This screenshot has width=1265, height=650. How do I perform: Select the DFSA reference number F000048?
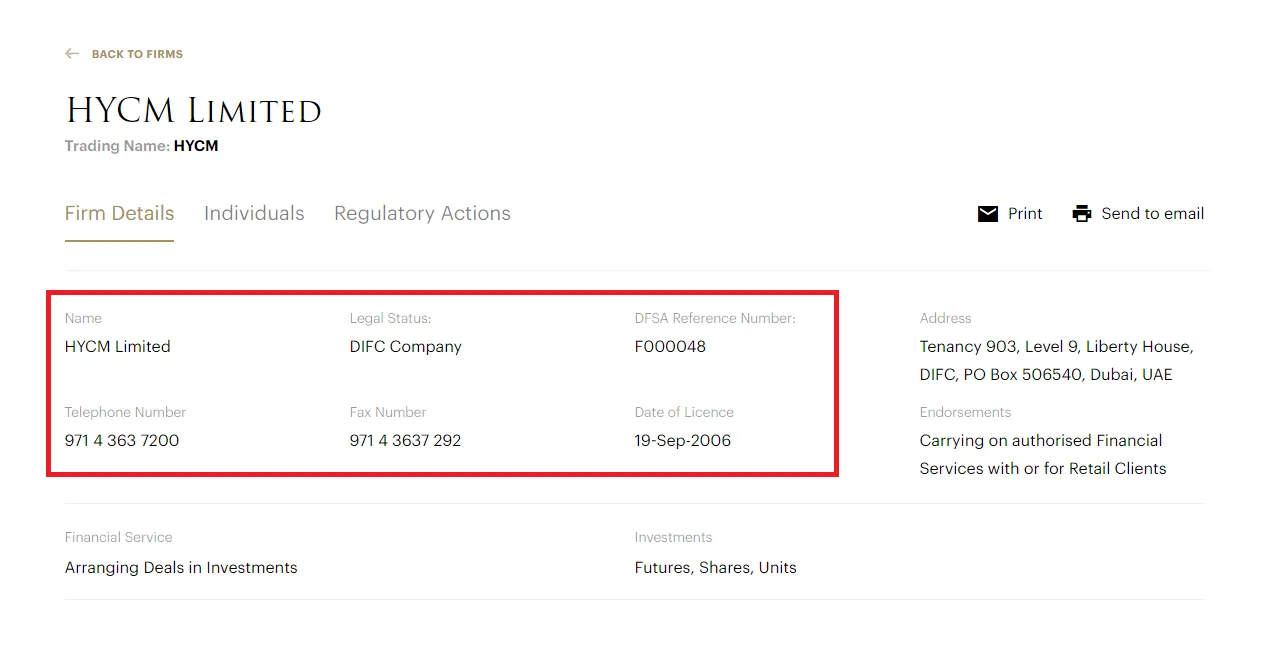[x=670, y=347]
